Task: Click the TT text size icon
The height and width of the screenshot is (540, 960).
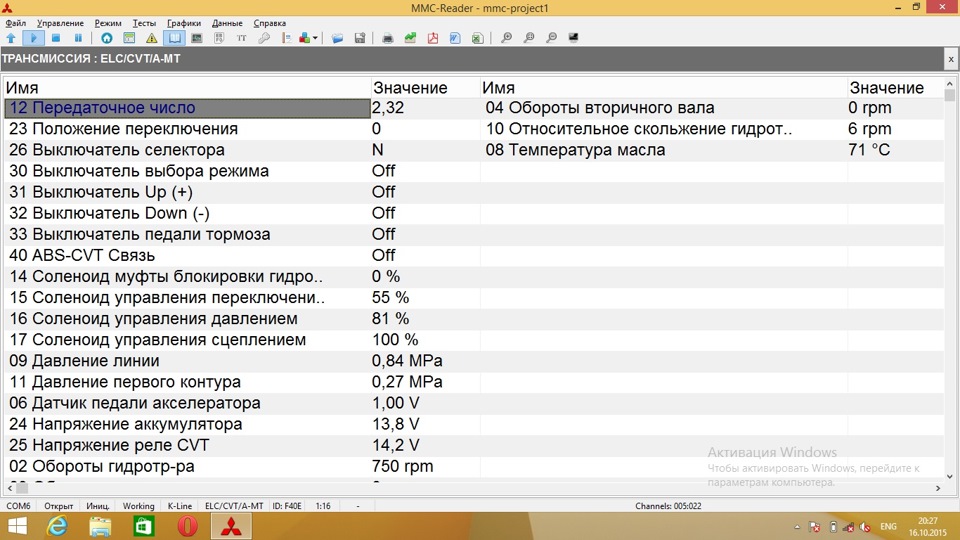Action: pyautogui.click(x=242, y=38)
